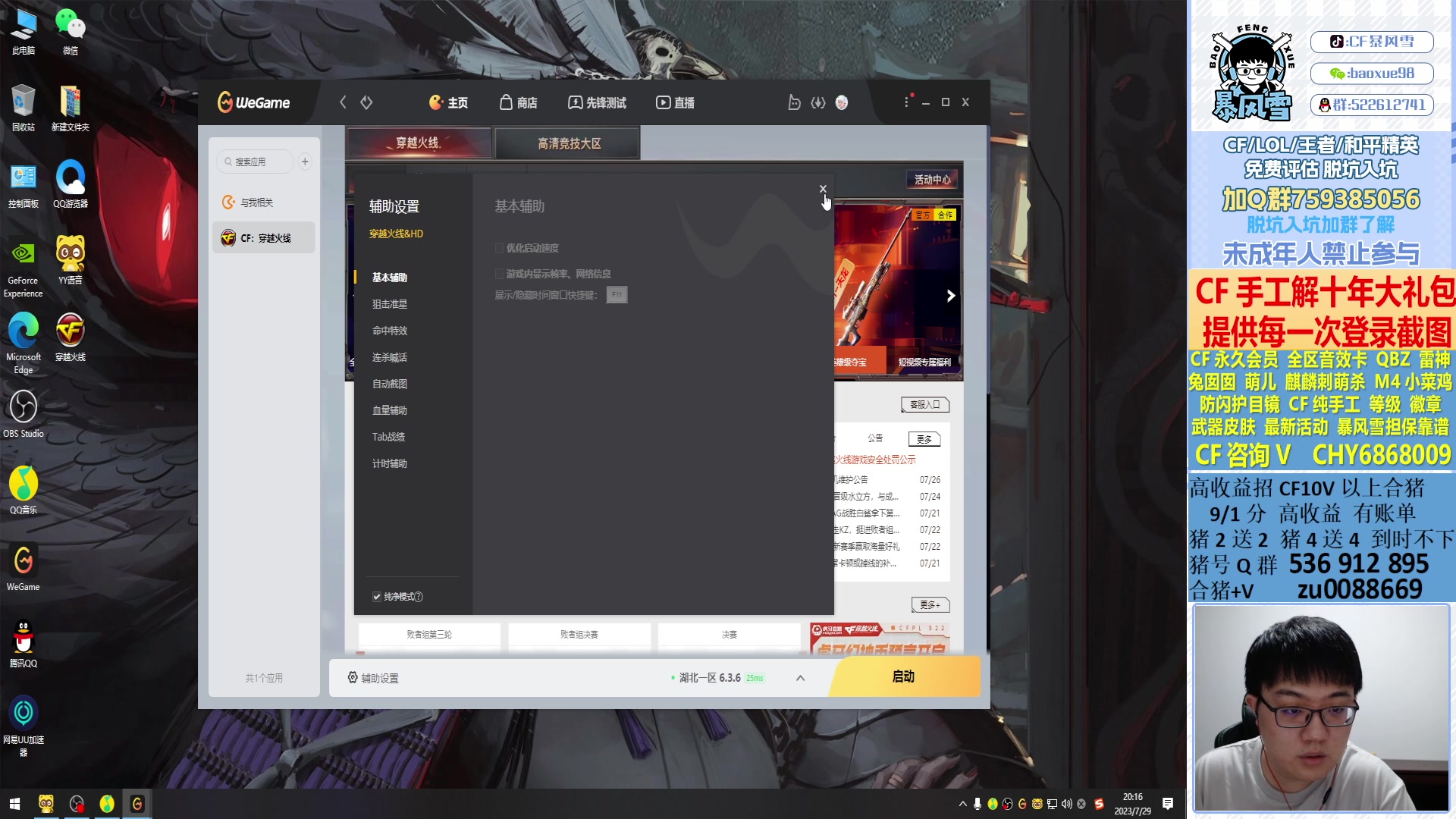Click the 决赛 match card
The width and height of the screenshot is (1456, 819).
[x=730, y=635]
